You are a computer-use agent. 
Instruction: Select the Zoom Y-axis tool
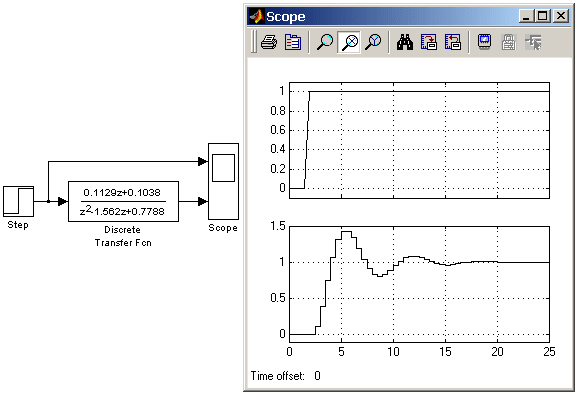coord(373,42)
